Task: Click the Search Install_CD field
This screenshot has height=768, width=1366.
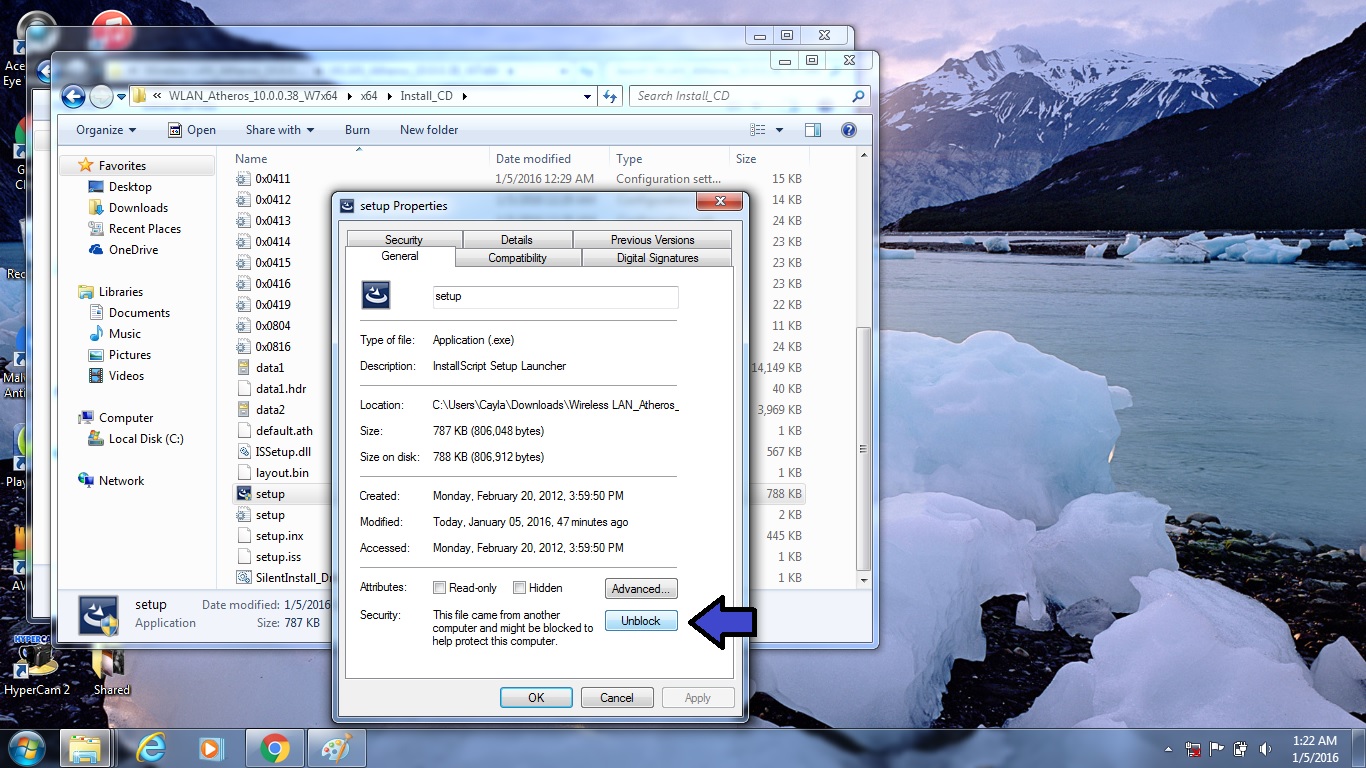Action: click(748, 96)
